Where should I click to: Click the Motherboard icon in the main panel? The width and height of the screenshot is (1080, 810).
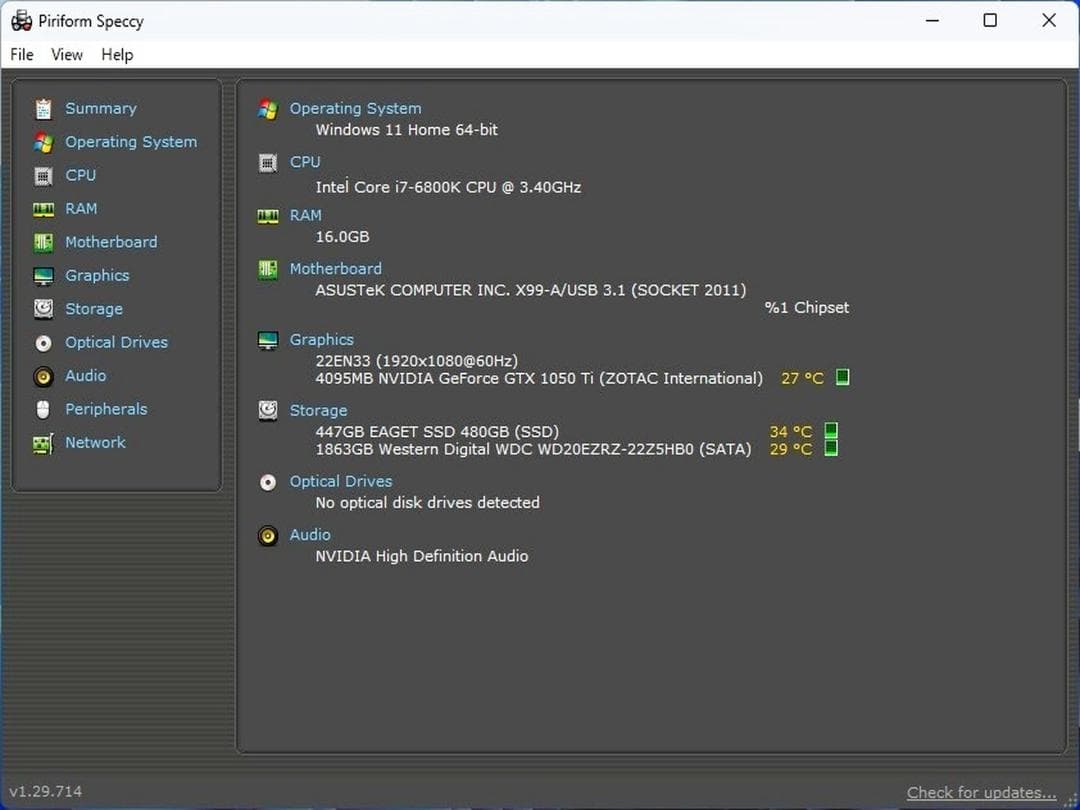point(267,269)
